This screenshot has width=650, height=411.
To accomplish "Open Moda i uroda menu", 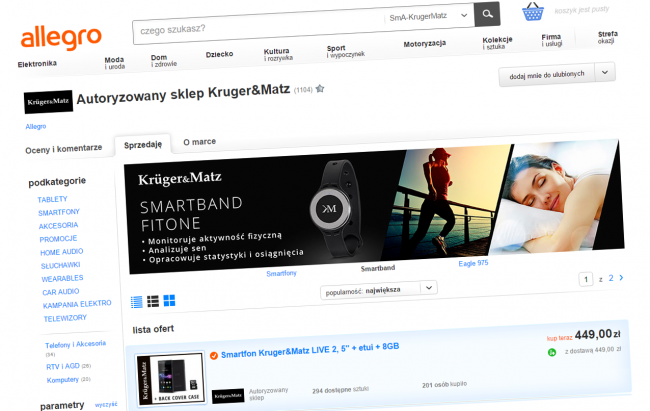I will pos(114,63).
